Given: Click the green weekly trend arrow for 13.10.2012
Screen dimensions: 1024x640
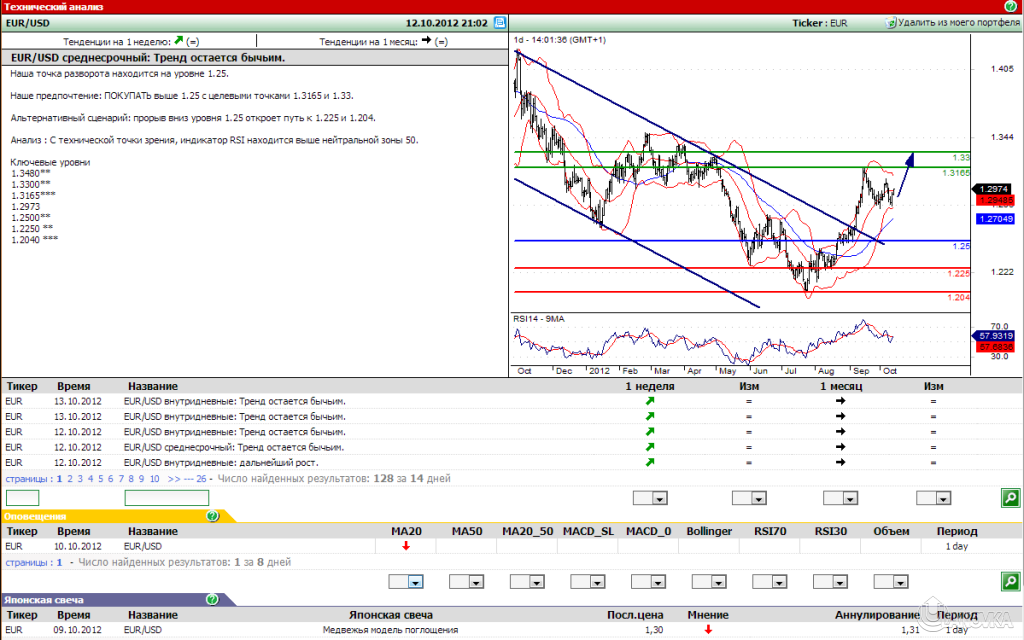Looking at the screenshot, I should coord(650,401).
